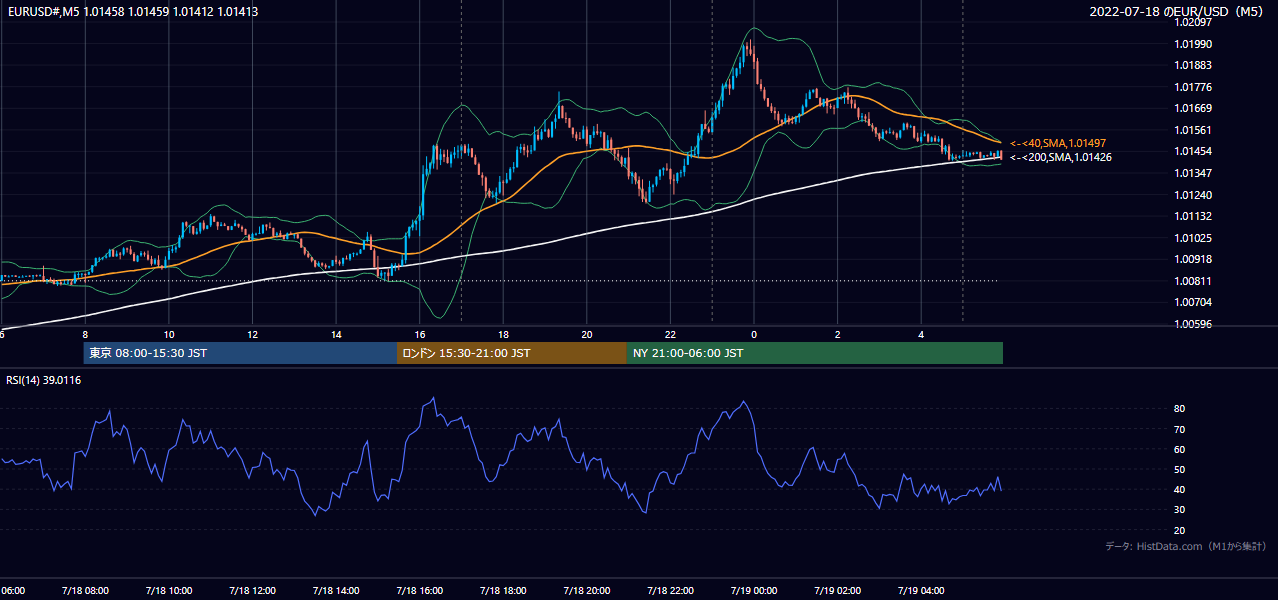Click RSI scale value 40
The image size is (1278, 600).
point(1180,489)
